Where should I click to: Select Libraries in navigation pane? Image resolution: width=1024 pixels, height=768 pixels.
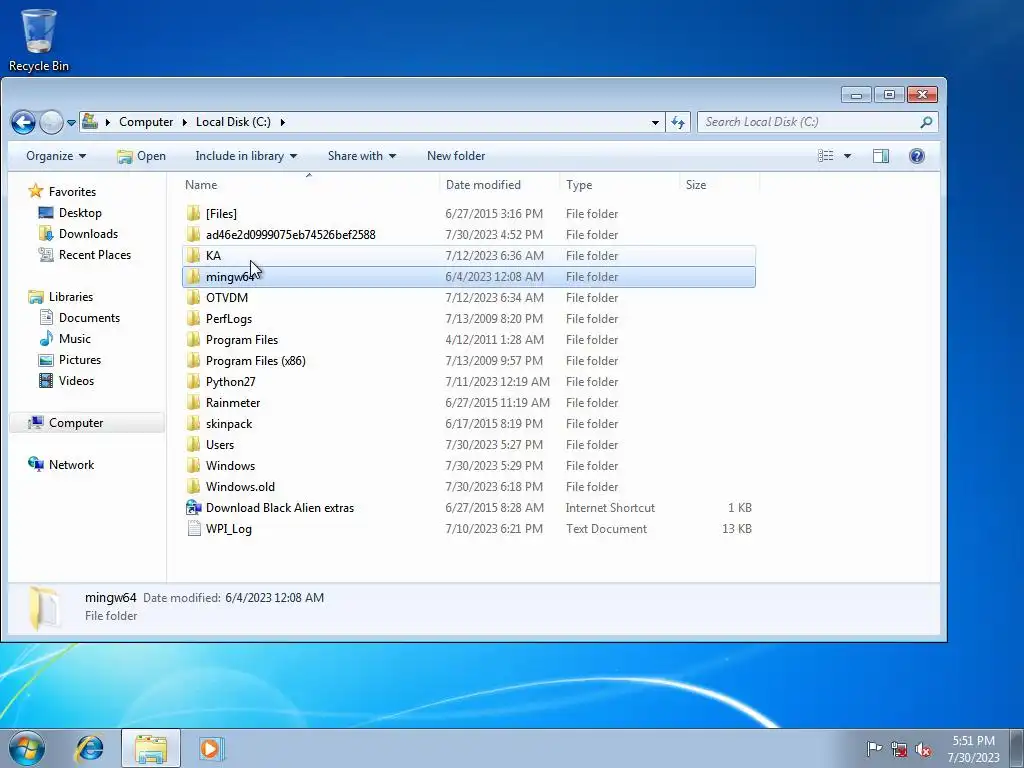[x=71, y=296]
